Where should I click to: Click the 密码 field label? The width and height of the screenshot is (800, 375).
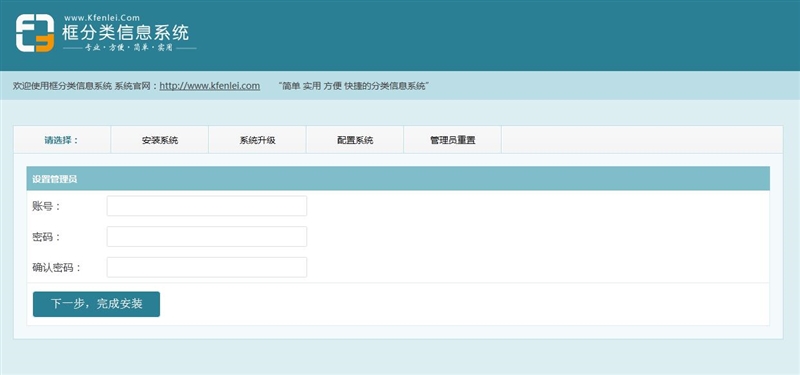click(46, 237)
